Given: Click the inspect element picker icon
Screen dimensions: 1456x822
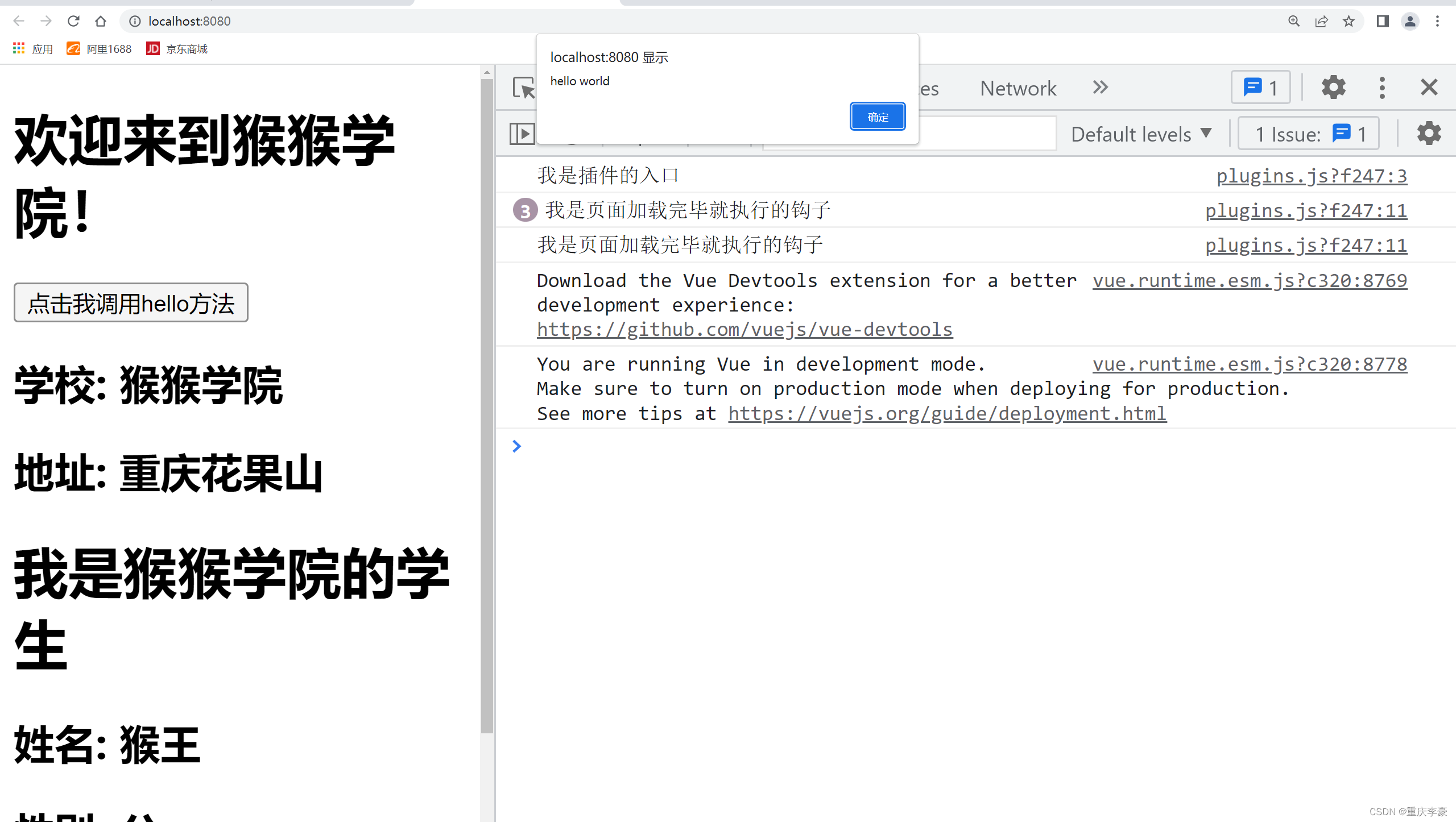Looking at the screenshot, I should pos(523,88).
